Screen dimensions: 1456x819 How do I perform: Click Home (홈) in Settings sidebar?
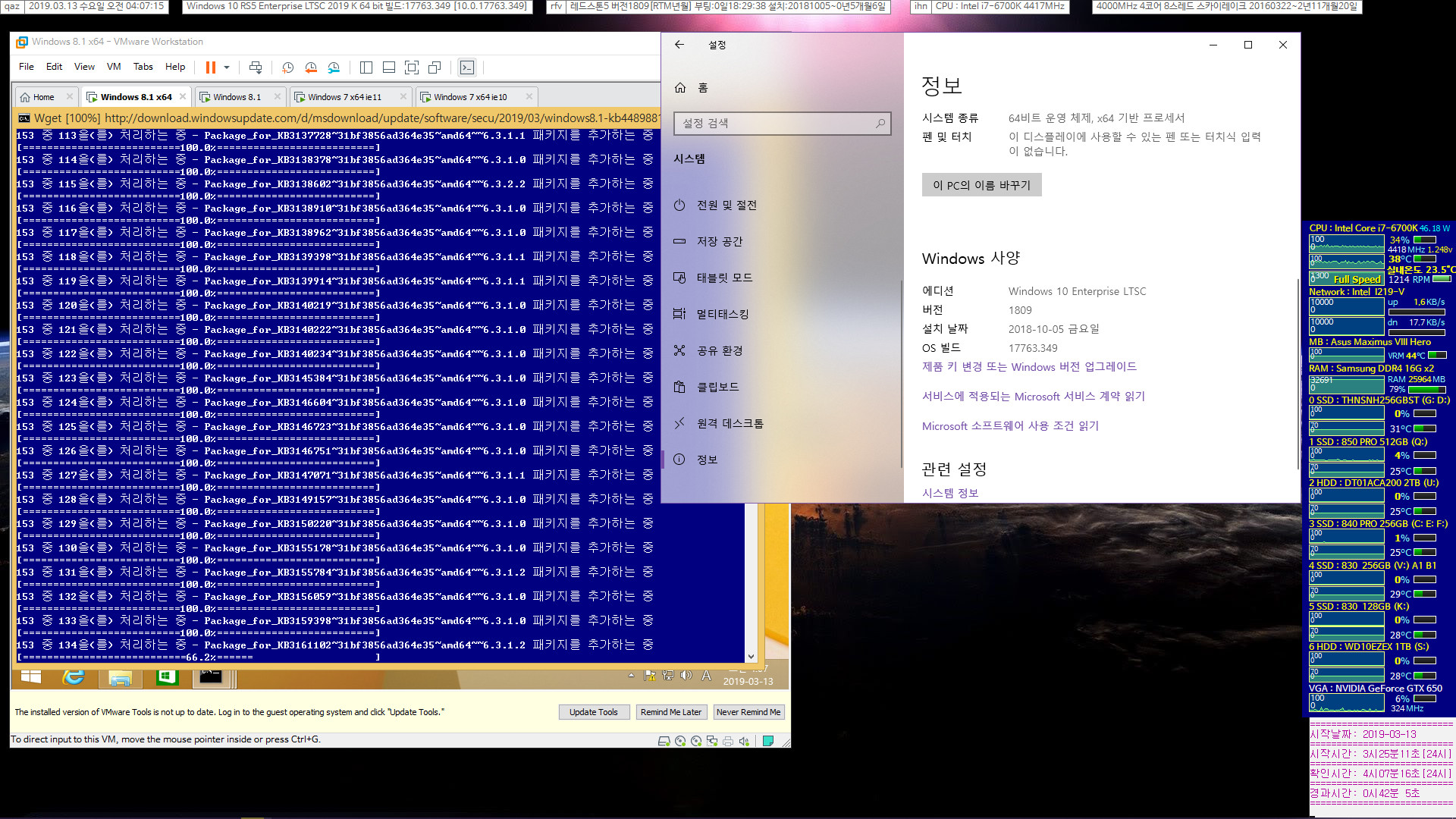tap(782, 88)
